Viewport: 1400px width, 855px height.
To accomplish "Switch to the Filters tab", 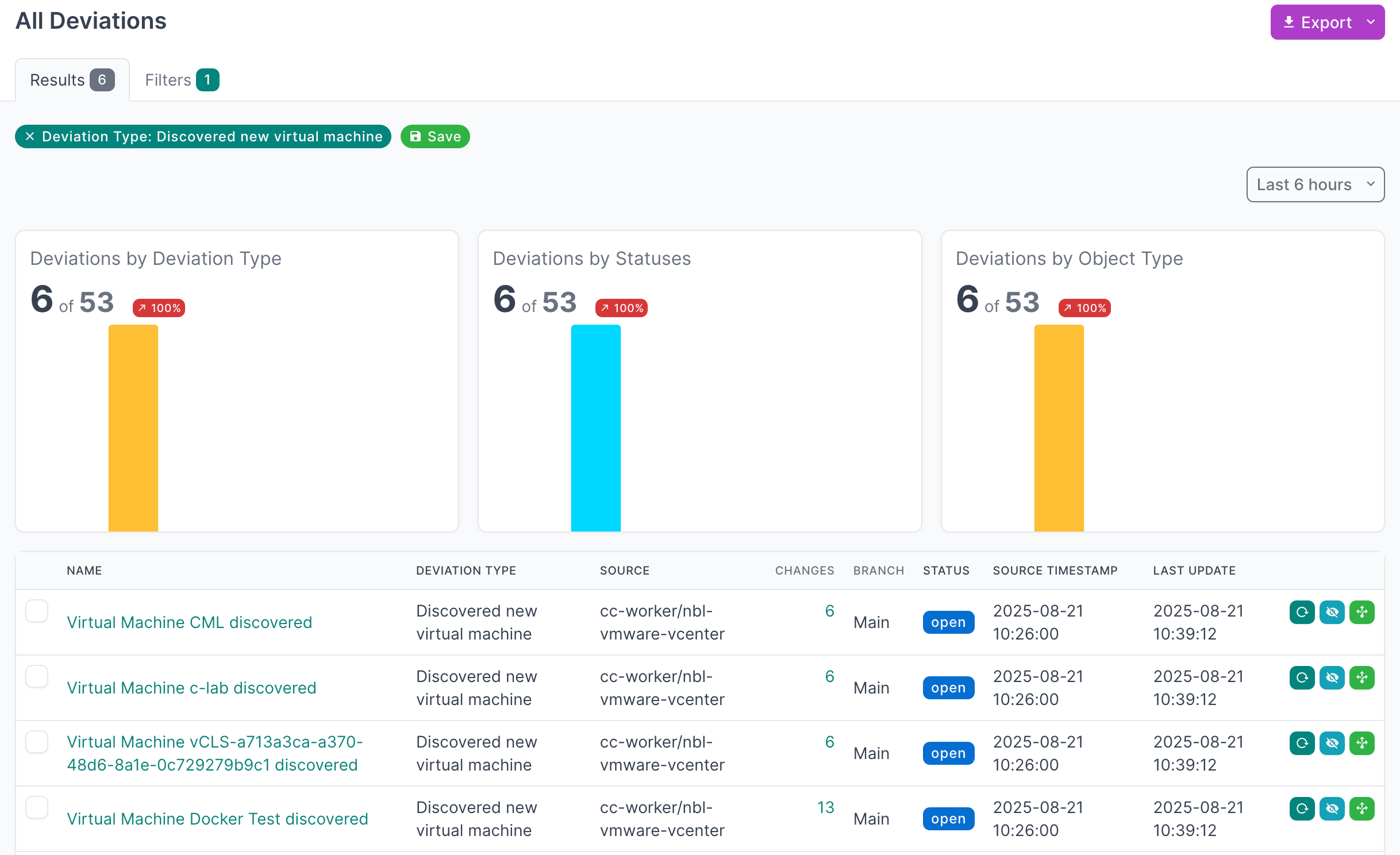I will [x=181, y=80].
